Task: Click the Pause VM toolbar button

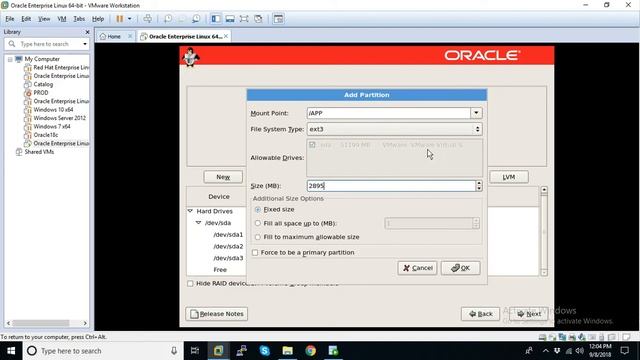Action: pyautogui.click(x=120, y=19)
